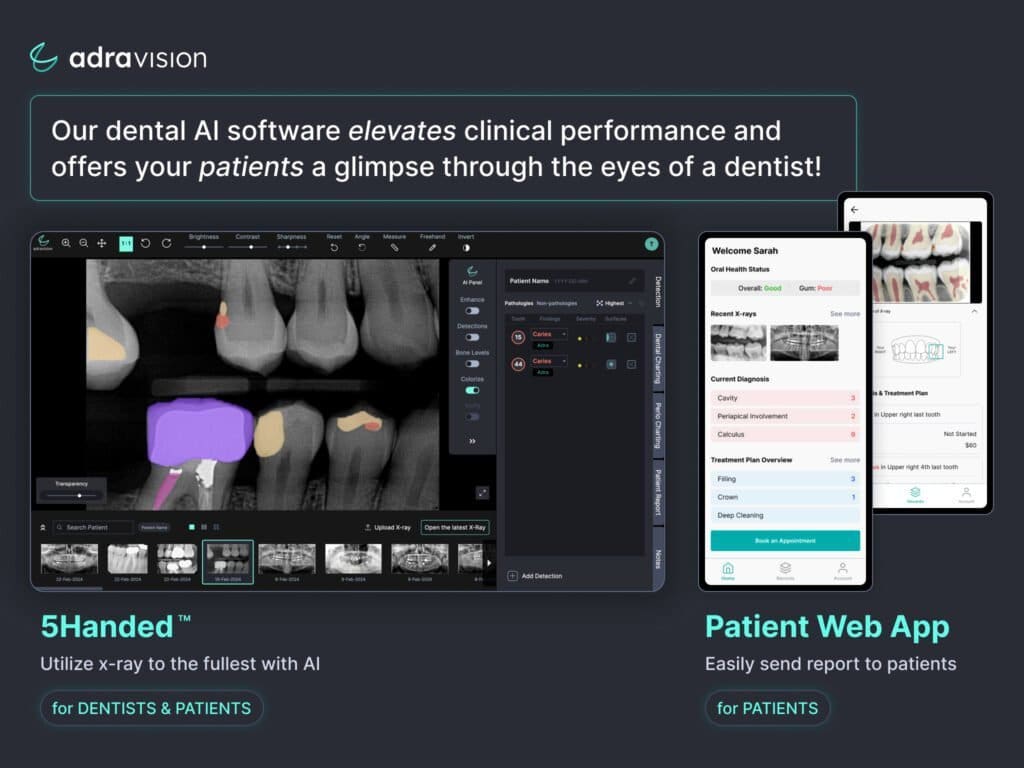Click the fullscreen expand icon on X-ray
1024x768 pixels.
[482, 493]
